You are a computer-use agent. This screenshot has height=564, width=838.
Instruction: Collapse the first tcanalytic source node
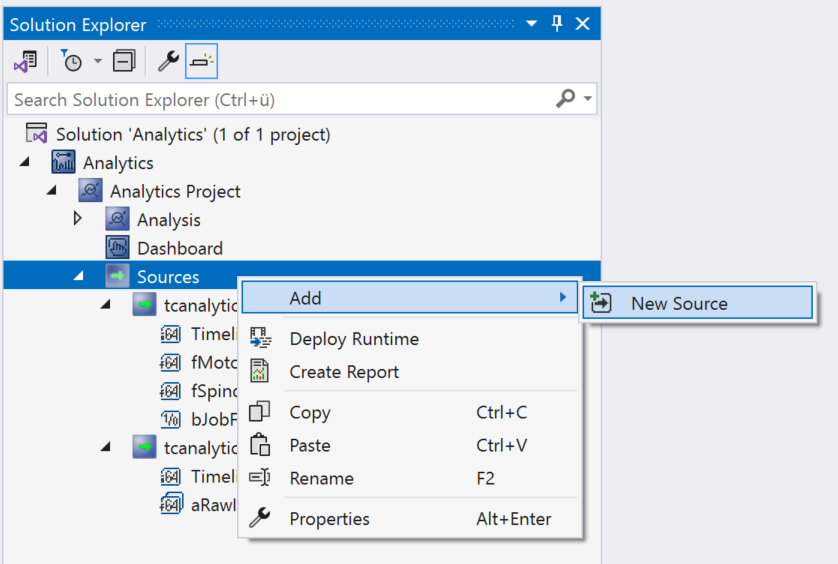point(105,304)
